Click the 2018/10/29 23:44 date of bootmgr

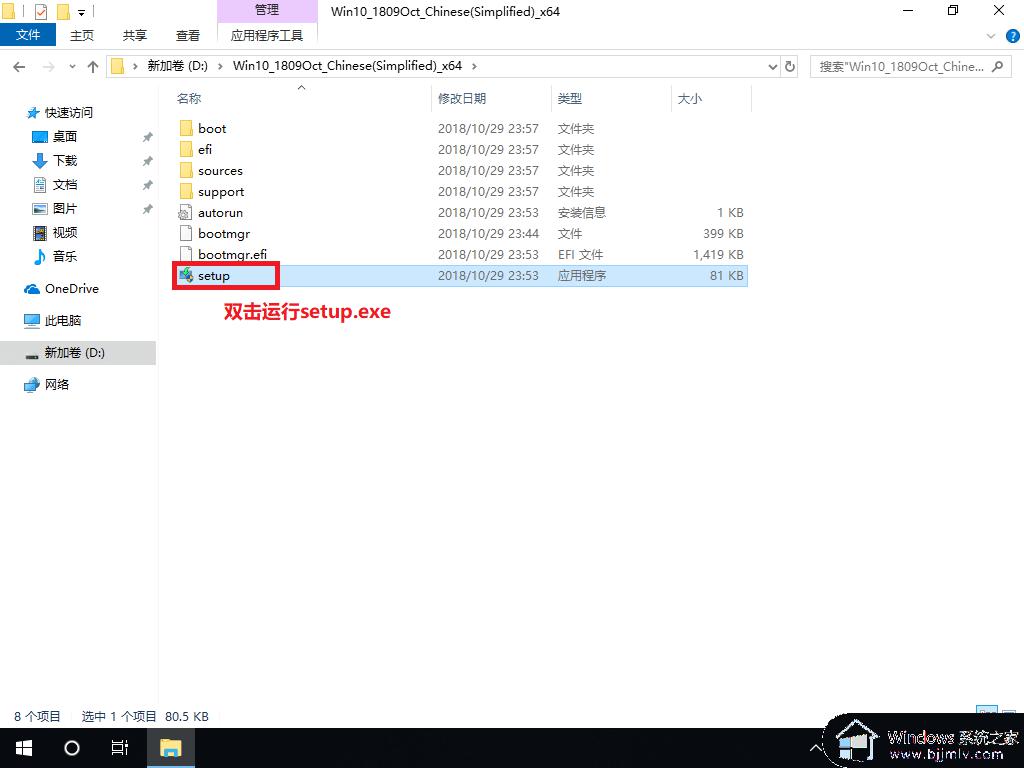click(488, 233)
